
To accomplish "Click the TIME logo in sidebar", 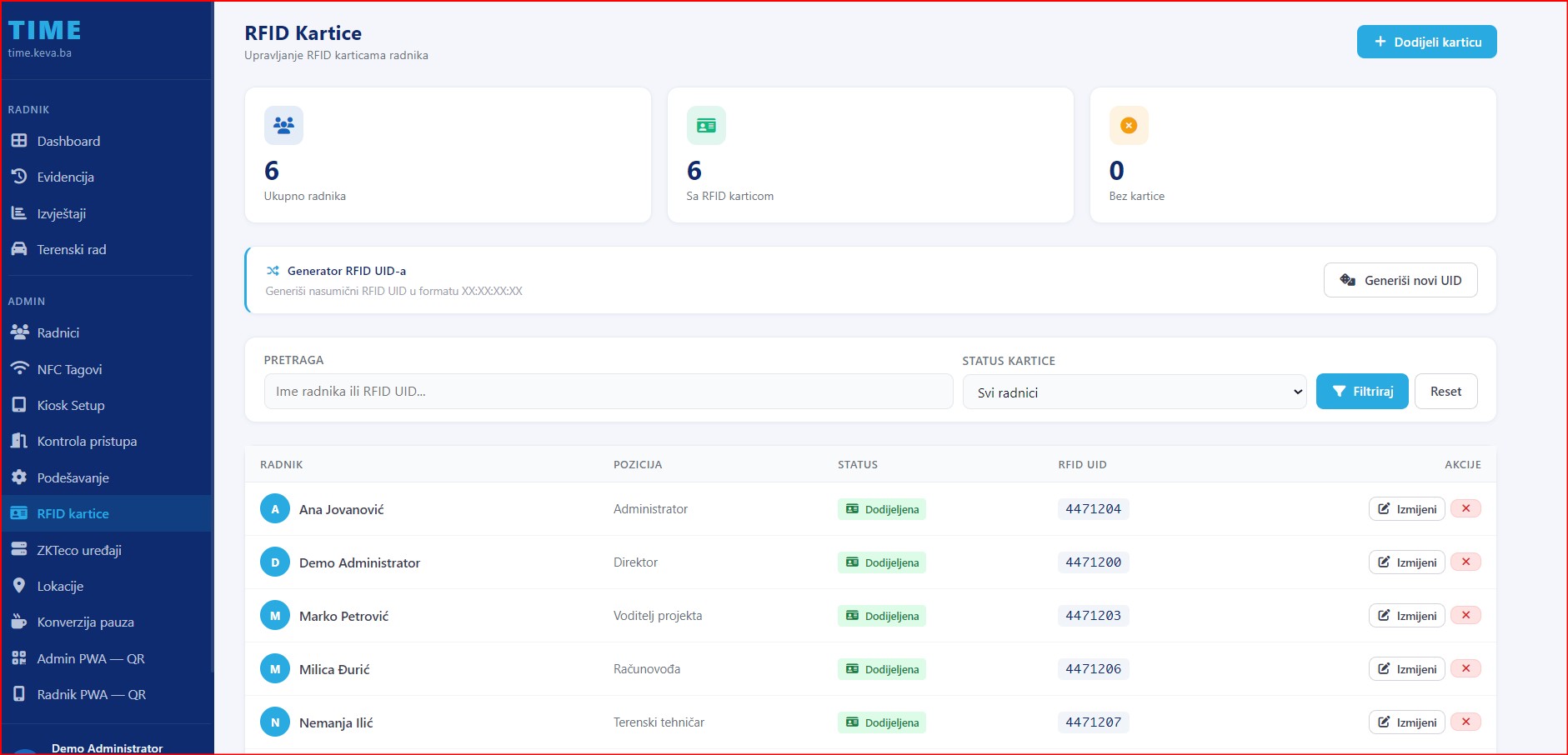I will click(44, 31).
